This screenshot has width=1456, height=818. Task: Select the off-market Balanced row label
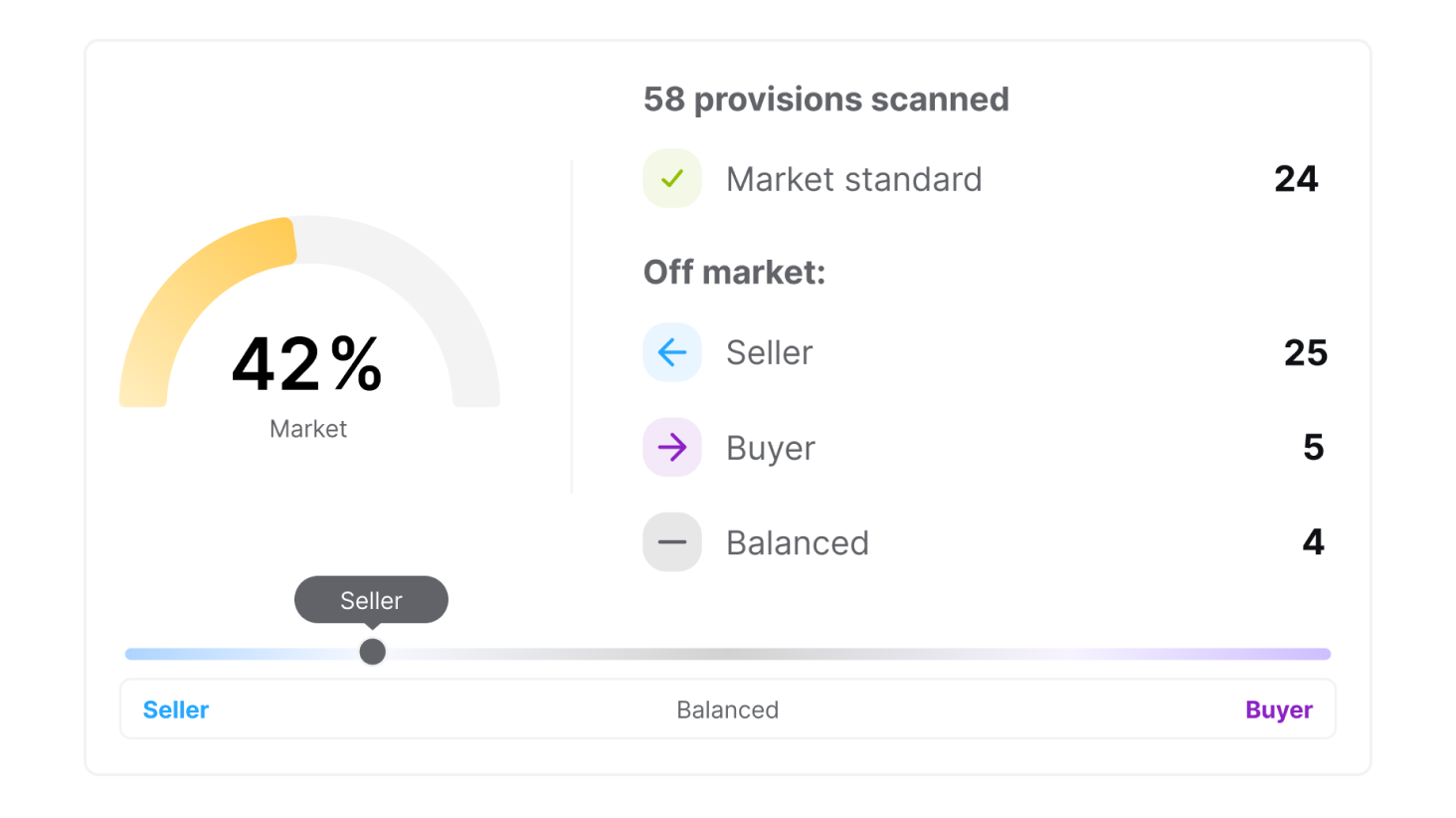tap(797, 543)
